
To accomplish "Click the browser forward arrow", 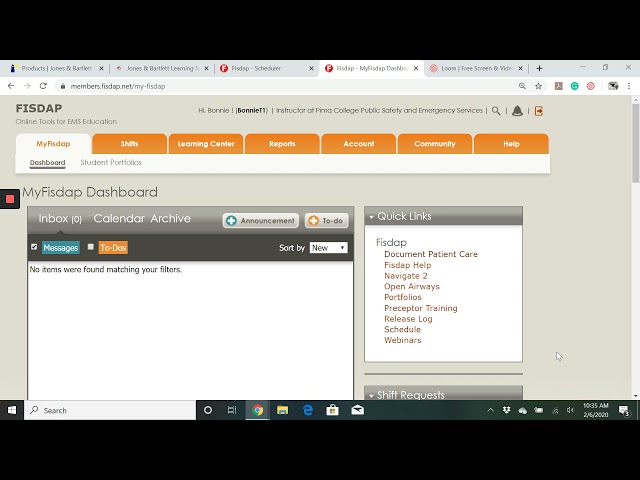I will [27, 86].
